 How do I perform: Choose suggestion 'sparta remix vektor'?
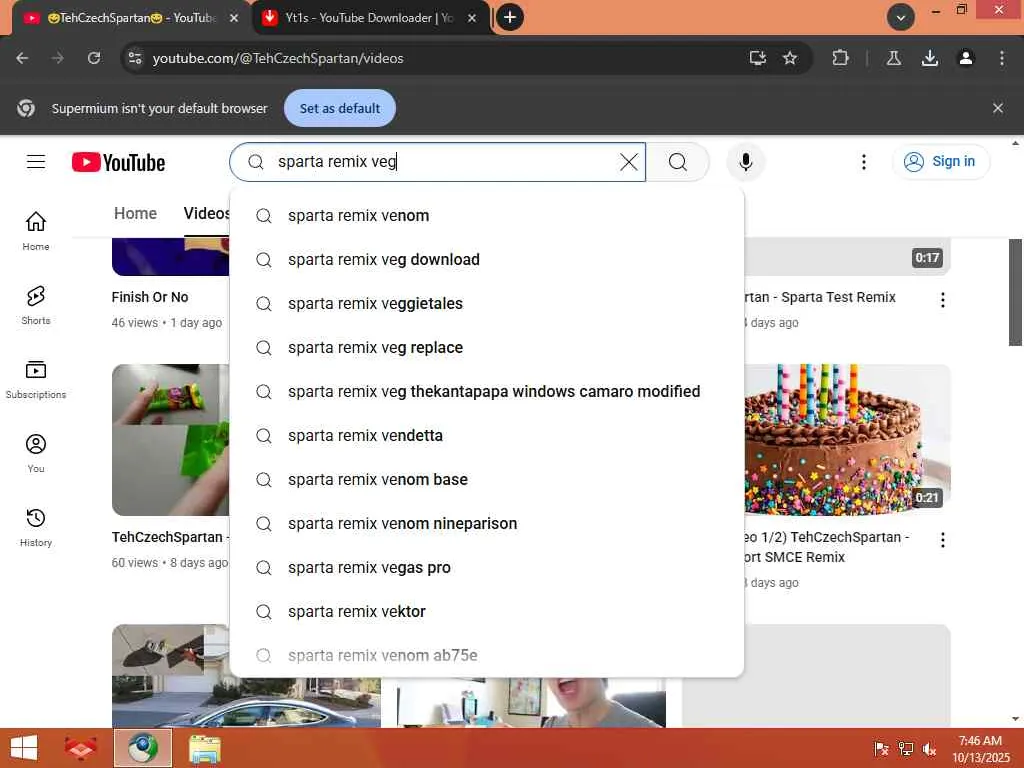(x=487, y=611)
